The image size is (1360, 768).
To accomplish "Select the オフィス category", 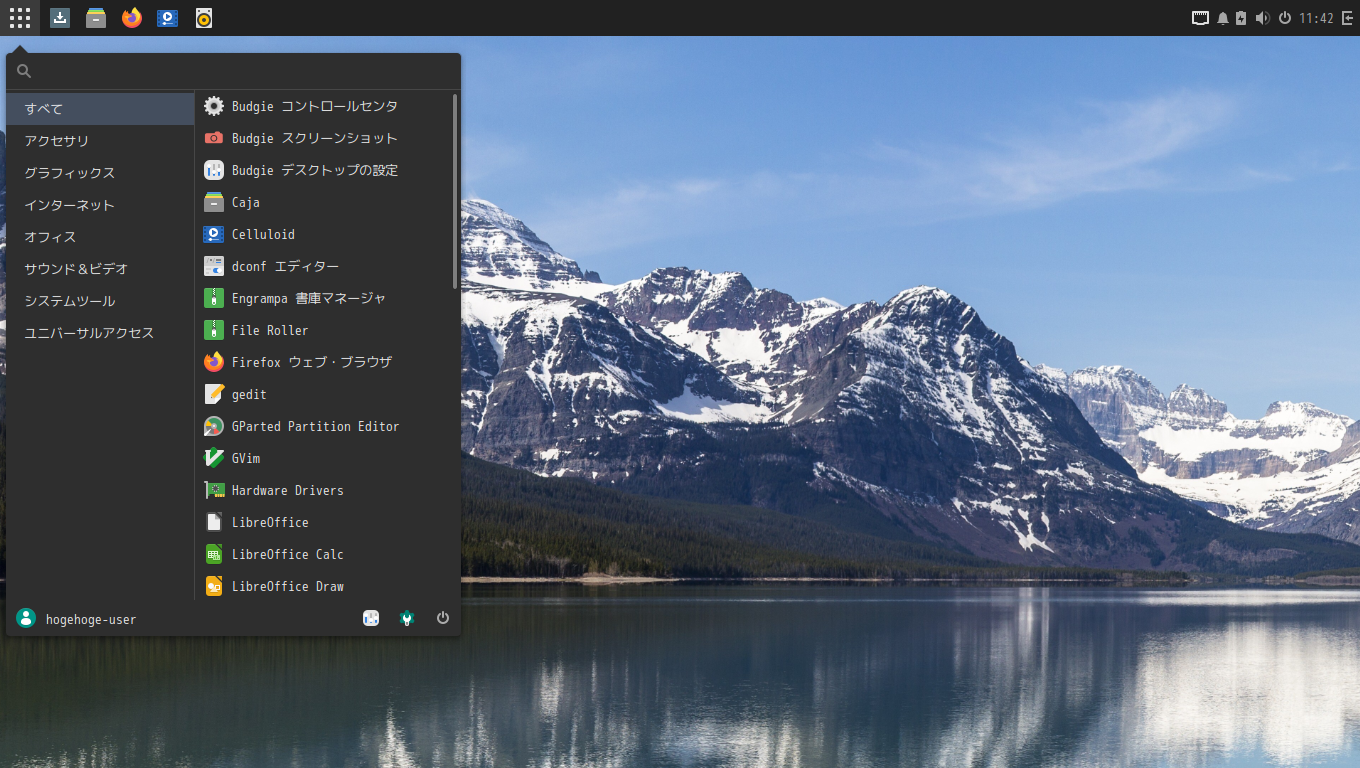I will point(45,236).
